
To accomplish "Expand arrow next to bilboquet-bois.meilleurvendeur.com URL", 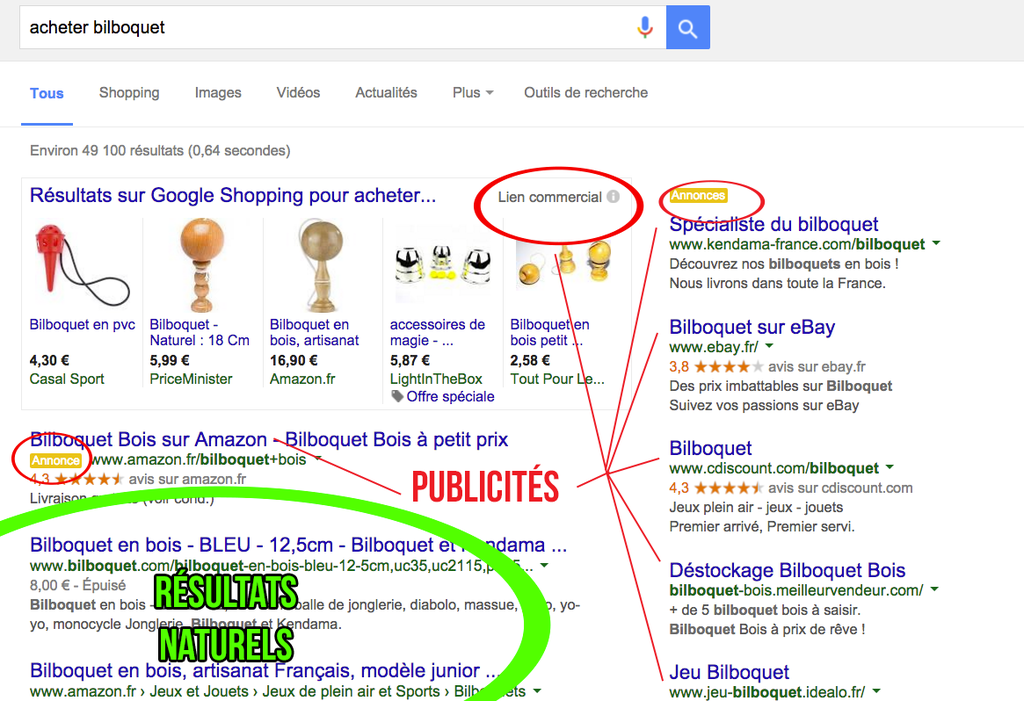I will (935, 589).
